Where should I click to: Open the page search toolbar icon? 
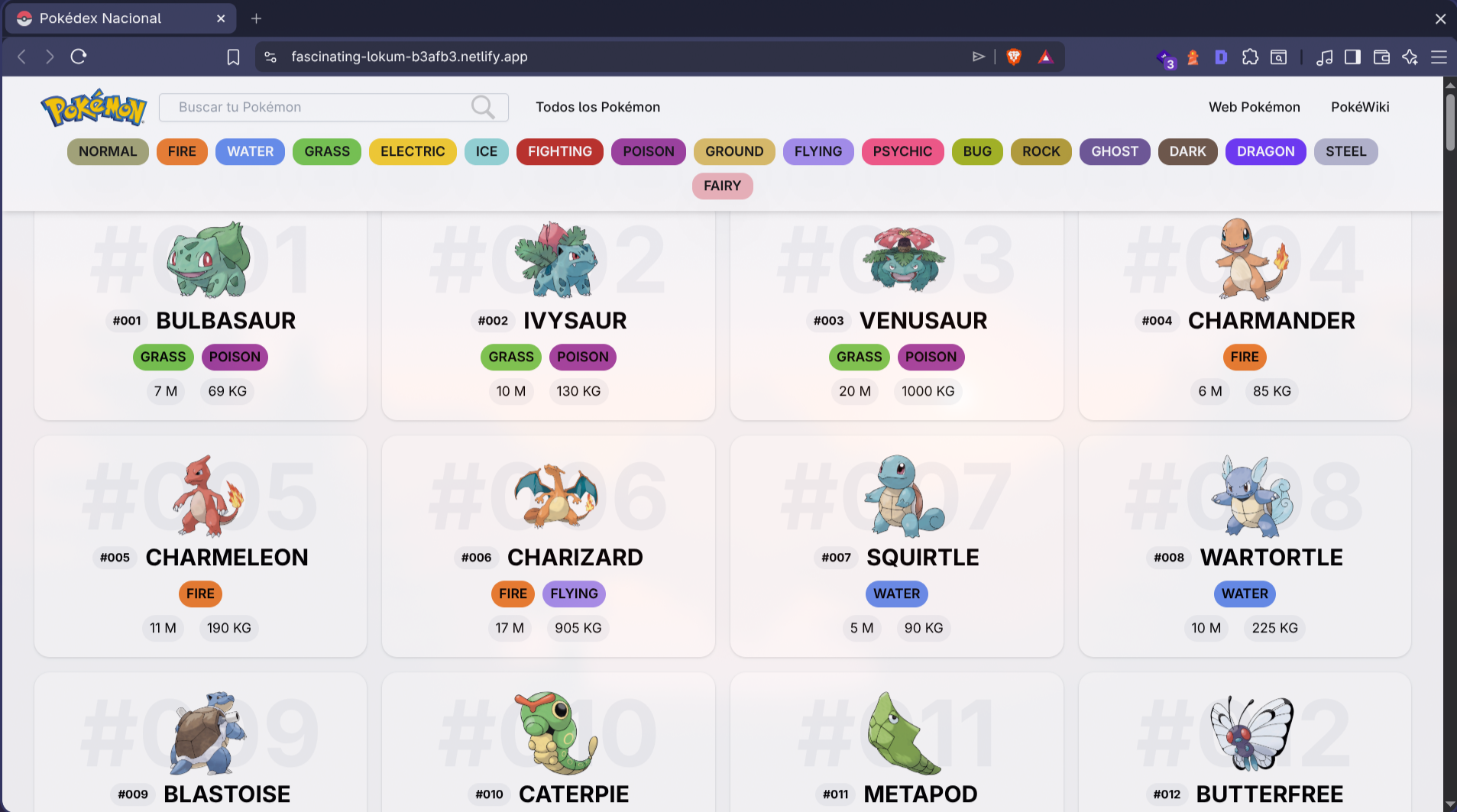1278,57
